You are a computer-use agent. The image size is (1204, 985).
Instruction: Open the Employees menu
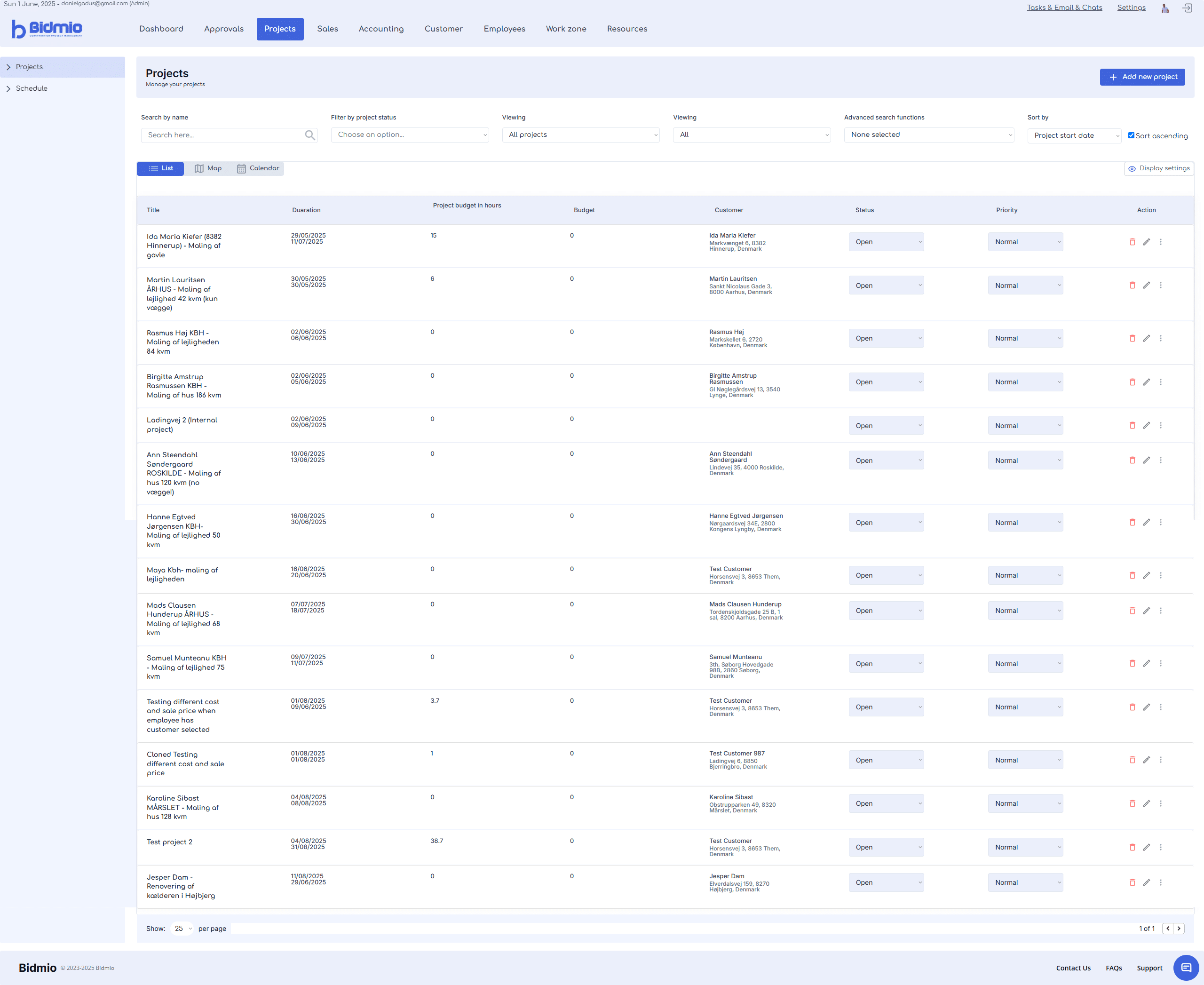click(504, 29)
